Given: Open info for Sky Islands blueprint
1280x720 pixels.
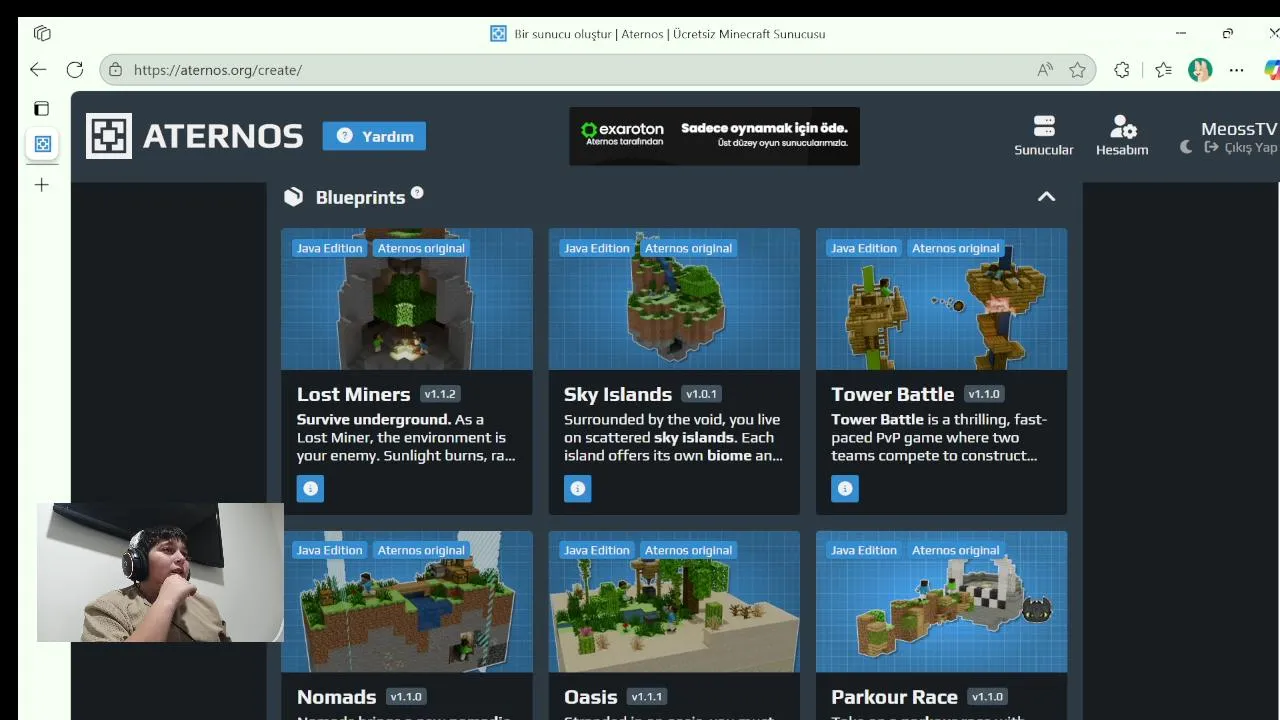Looking at the screenshot, I should coord(577,488).
